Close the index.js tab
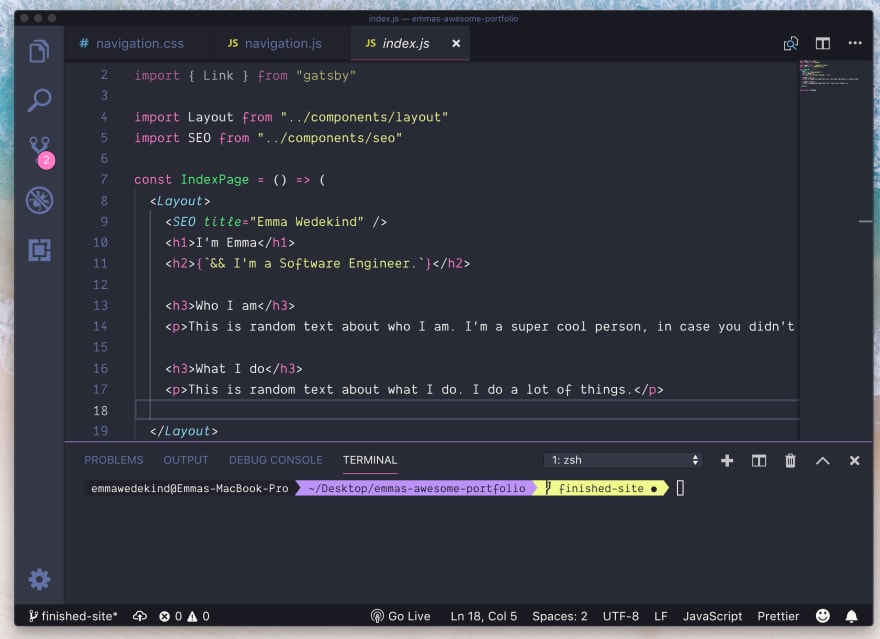The image size is (880, 639). click(x=456, y=43)
